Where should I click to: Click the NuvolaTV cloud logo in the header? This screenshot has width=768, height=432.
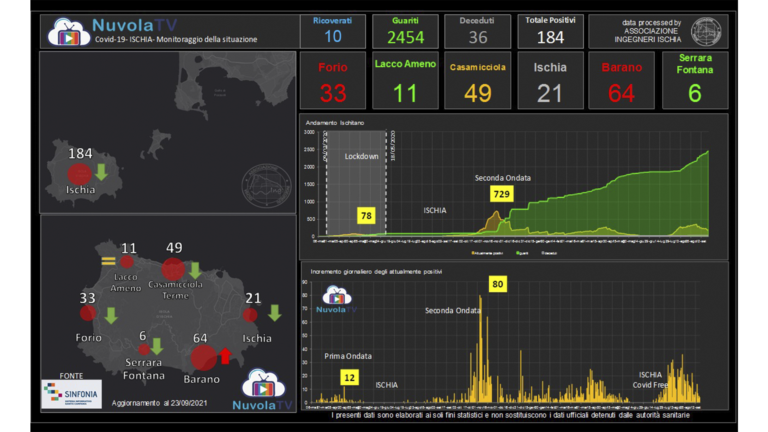[x=68, y=31]
